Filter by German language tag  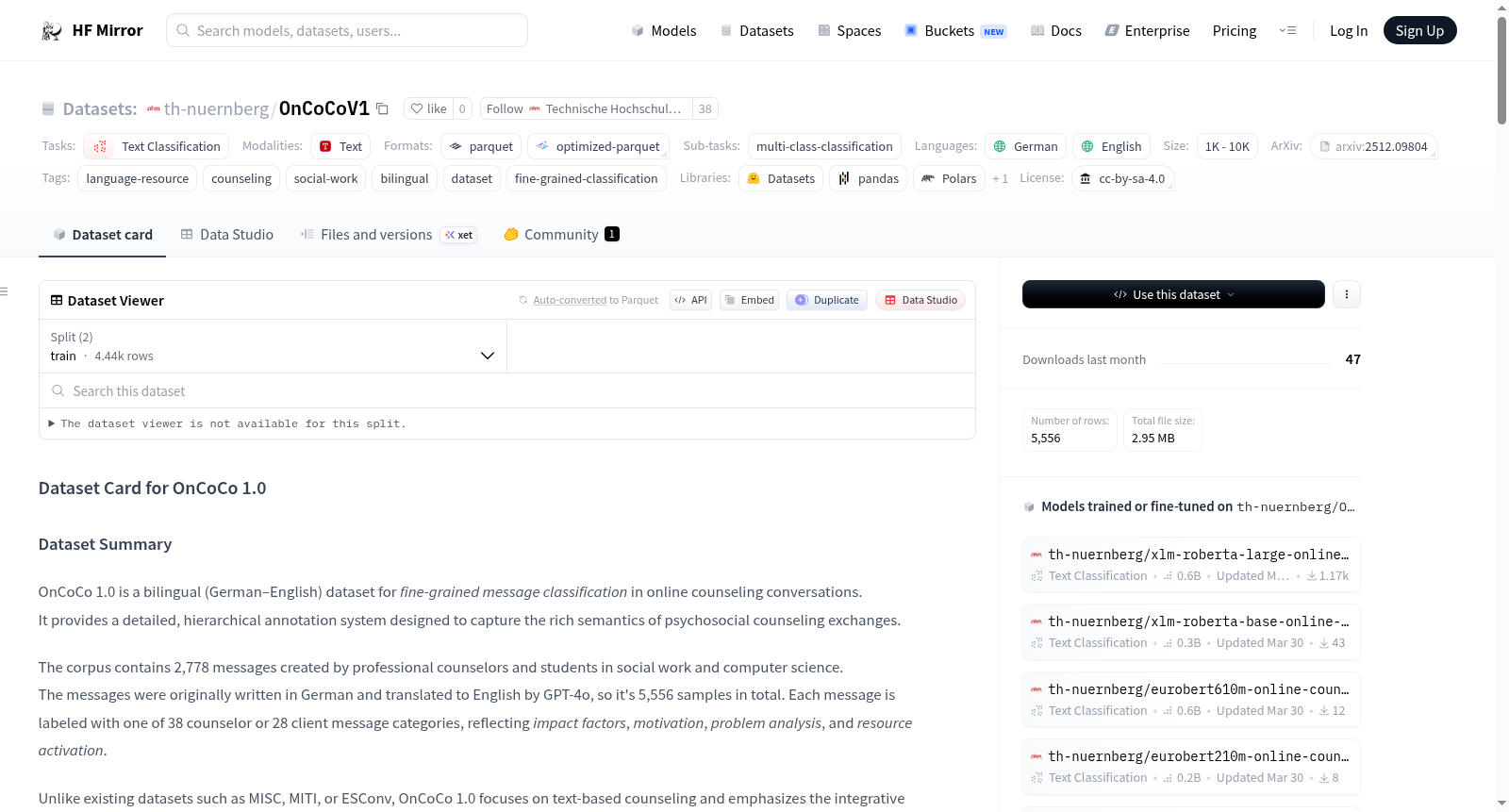pos(1025,146)
